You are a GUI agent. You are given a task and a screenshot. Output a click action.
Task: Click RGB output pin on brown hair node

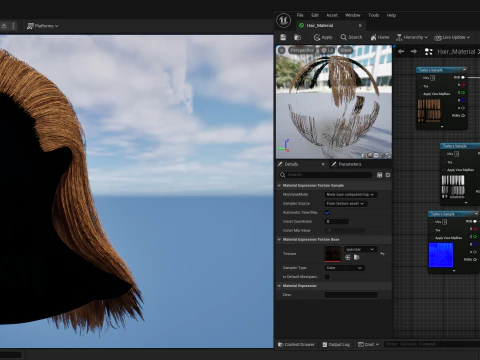pyautogui.click(x=463, y=77)
